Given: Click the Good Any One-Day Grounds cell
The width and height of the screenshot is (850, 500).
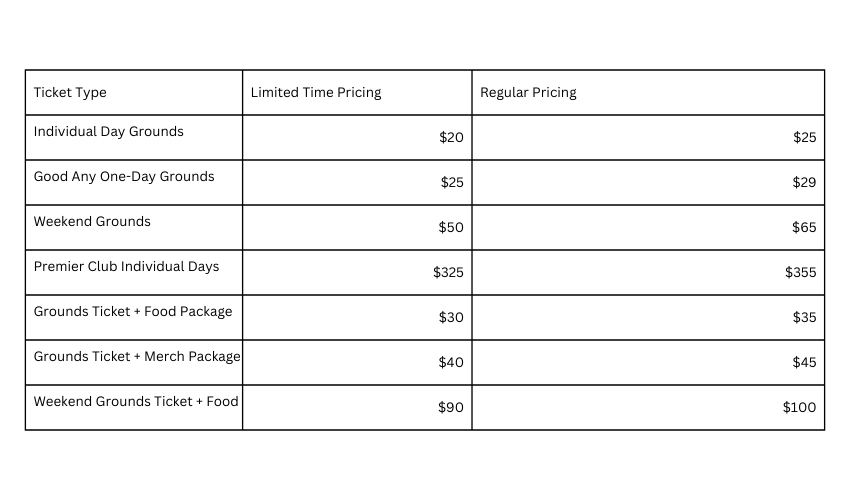Looking at the screenshot, I should coord(124,176).
